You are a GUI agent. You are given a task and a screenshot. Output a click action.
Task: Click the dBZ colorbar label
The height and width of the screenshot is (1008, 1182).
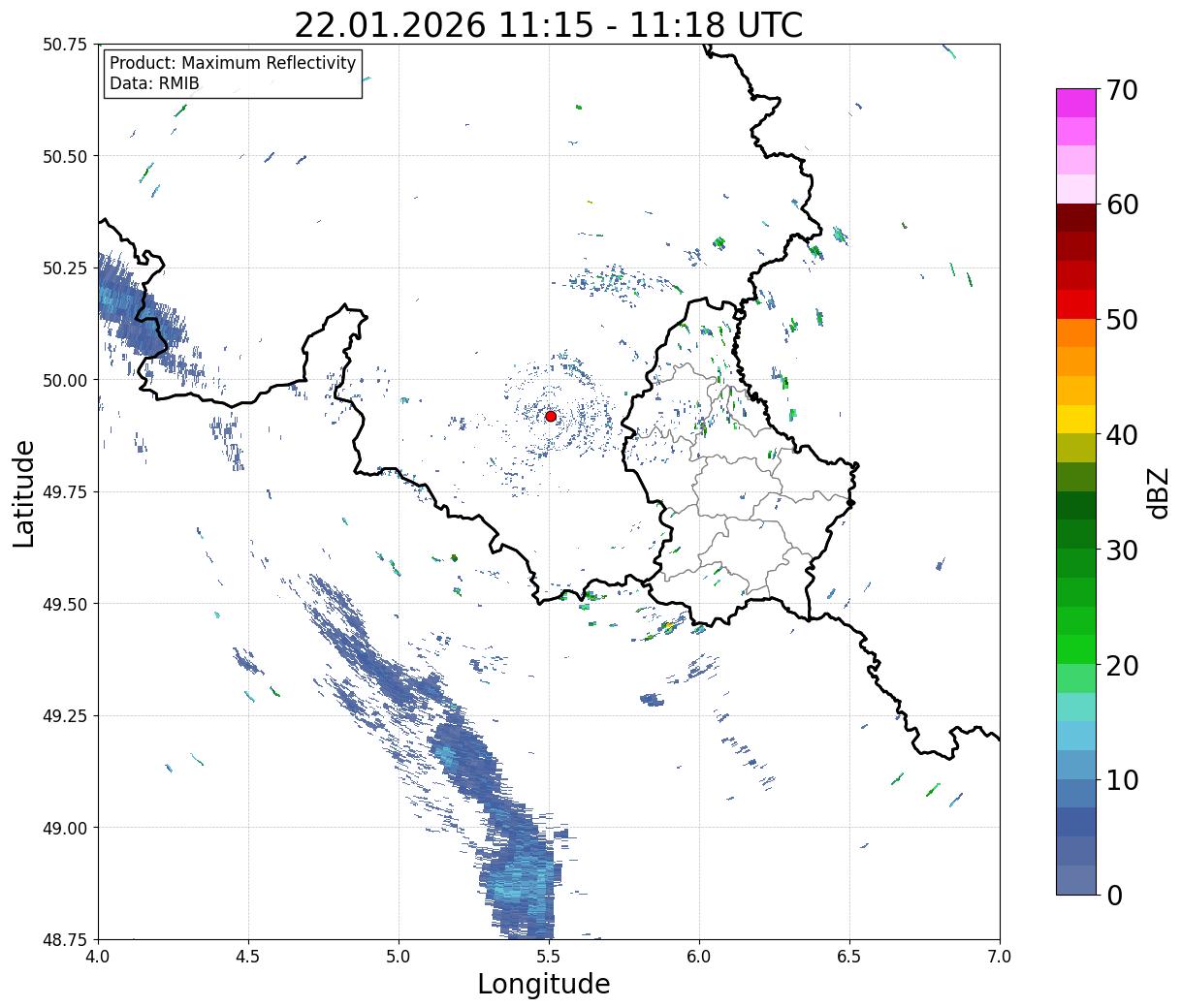point(1158,492)
